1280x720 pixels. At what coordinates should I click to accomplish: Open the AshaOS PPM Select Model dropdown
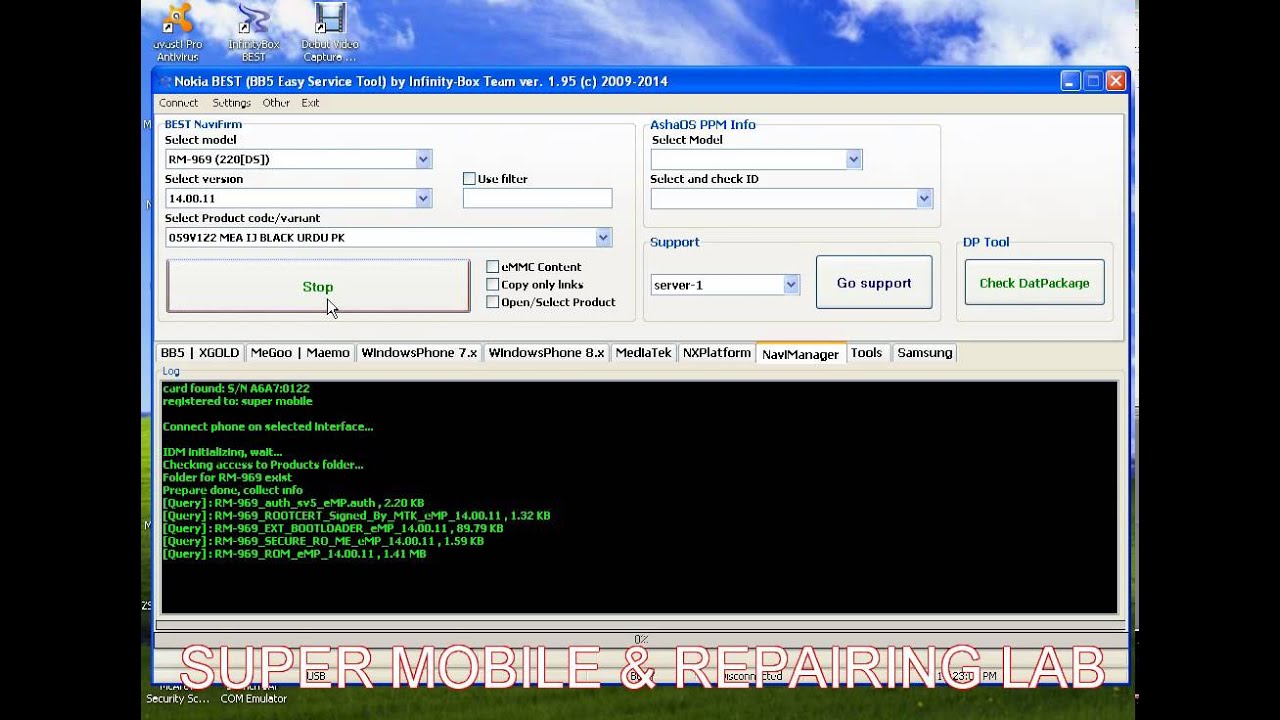pyautogui.click(x=853, y=159)
